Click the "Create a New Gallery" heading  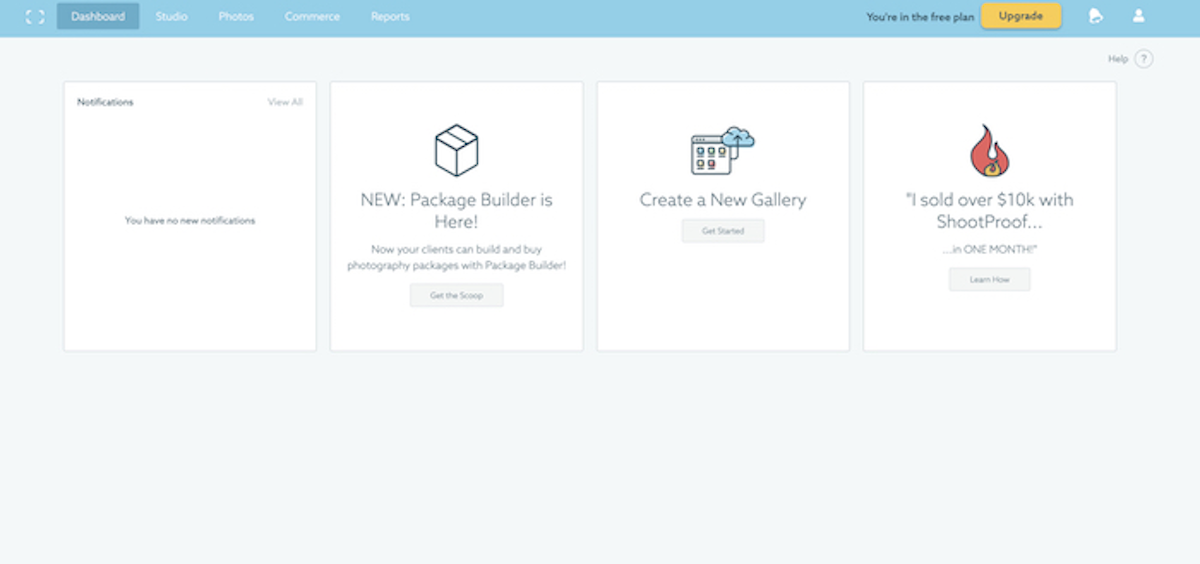[x=723, y=200]
